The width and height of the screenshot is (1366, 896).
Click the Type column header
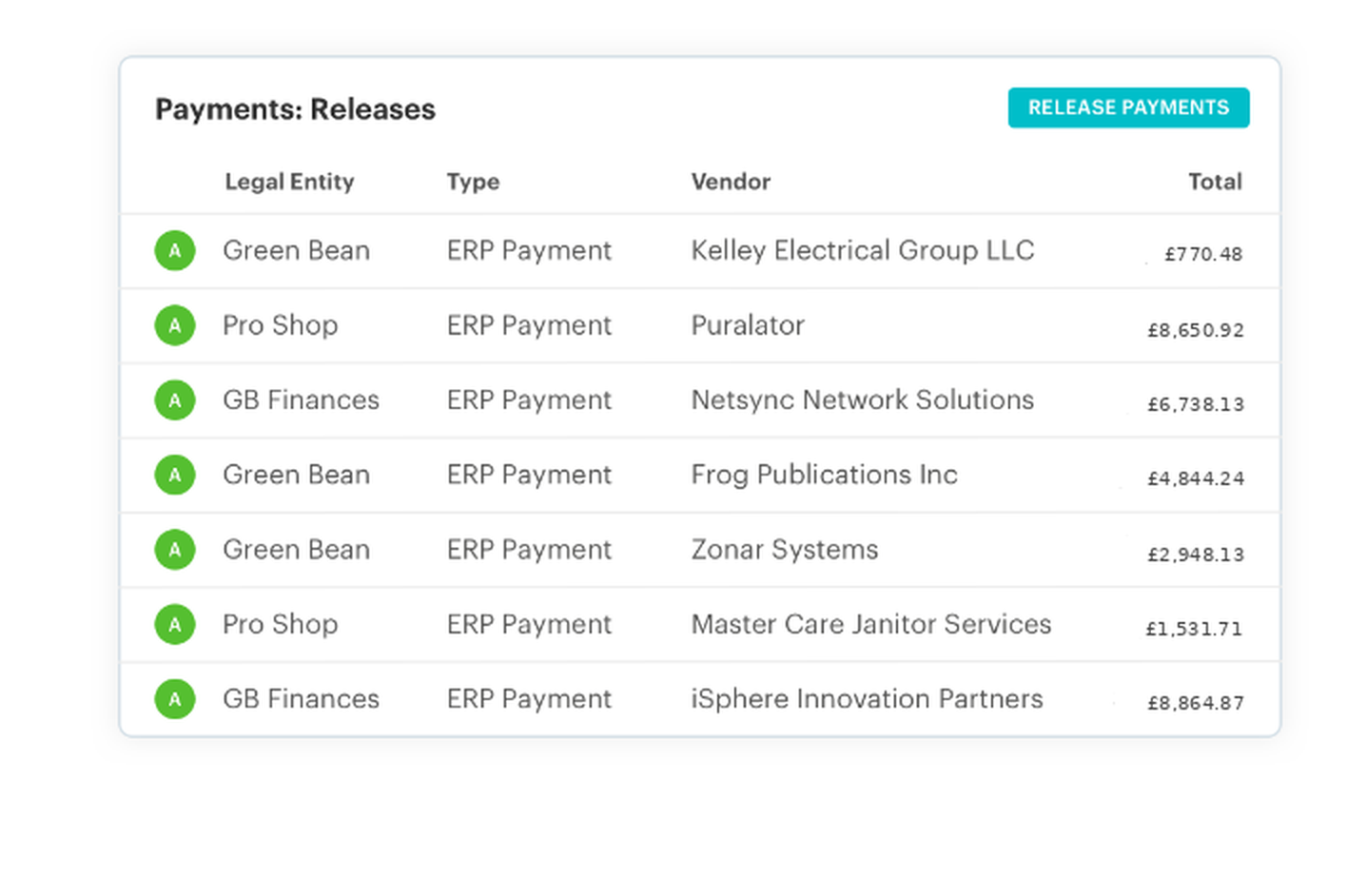473,182
